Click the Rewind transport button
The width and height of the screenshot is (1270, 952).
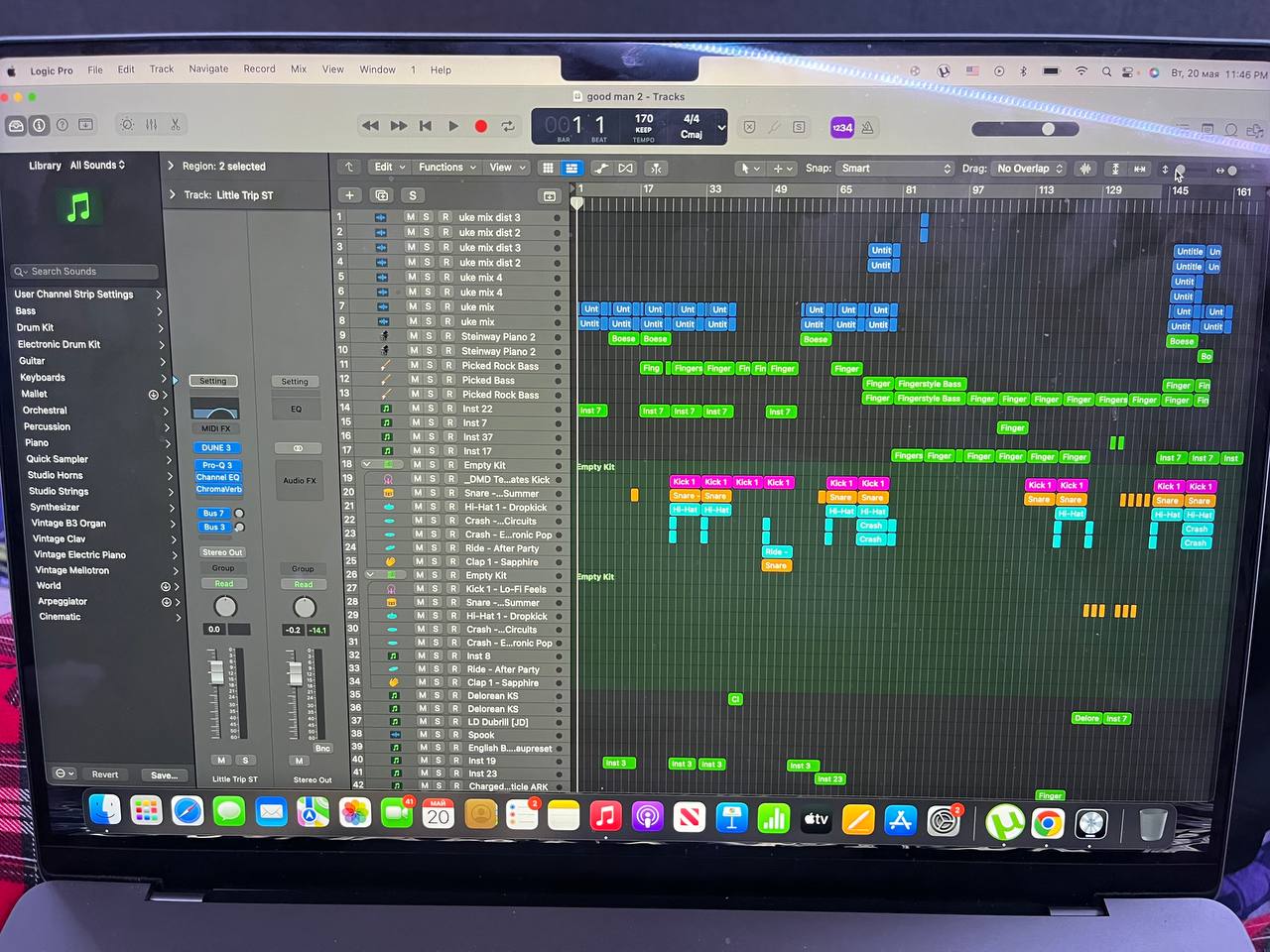click(x=371, y=126)
